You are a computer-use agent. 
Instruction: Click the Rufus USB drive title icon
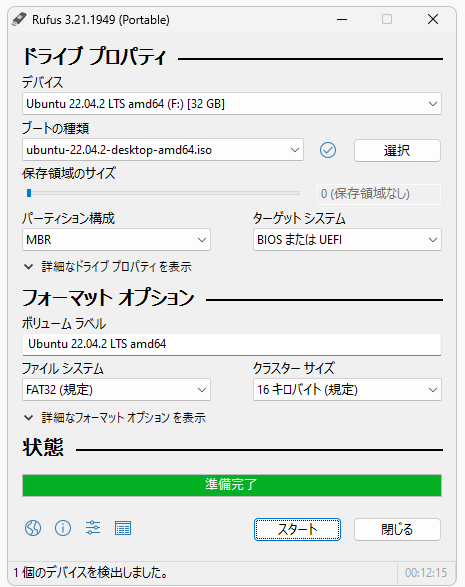coord(19,19)
